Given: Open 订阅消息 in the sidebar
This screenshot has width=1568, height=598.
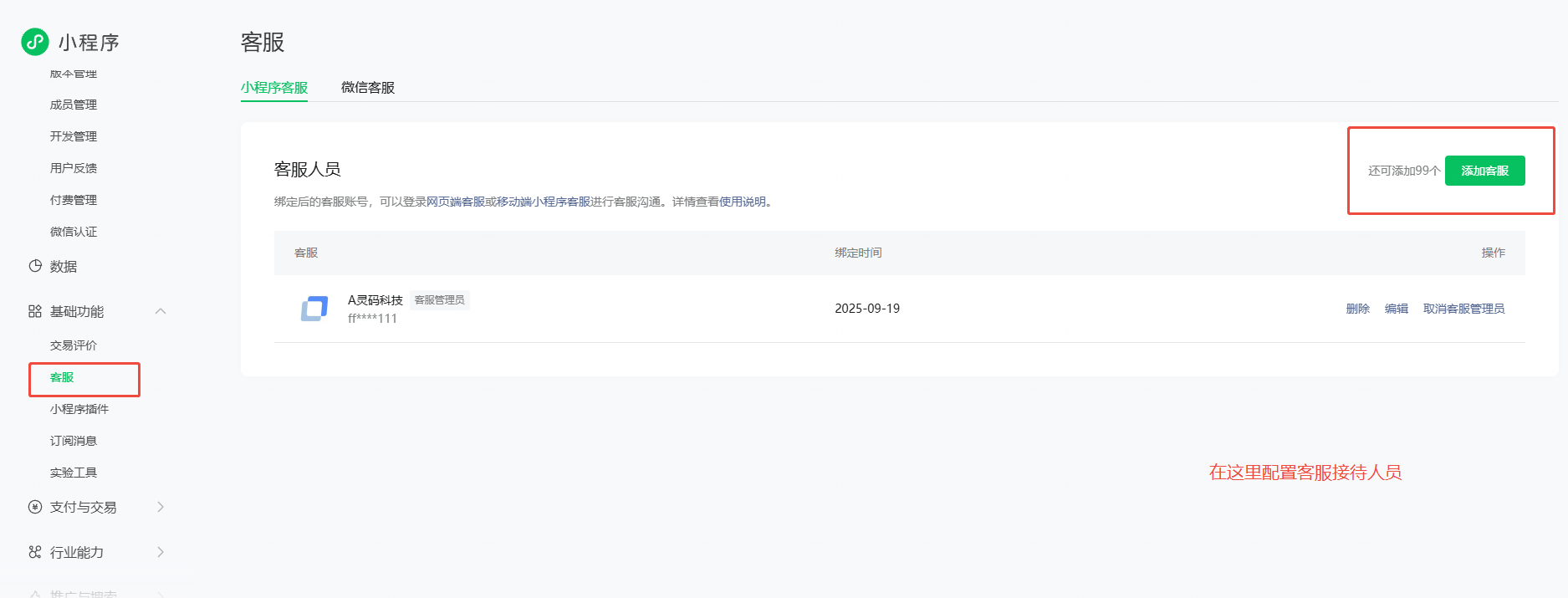Looking at the screenshot, I should [74, 441].
